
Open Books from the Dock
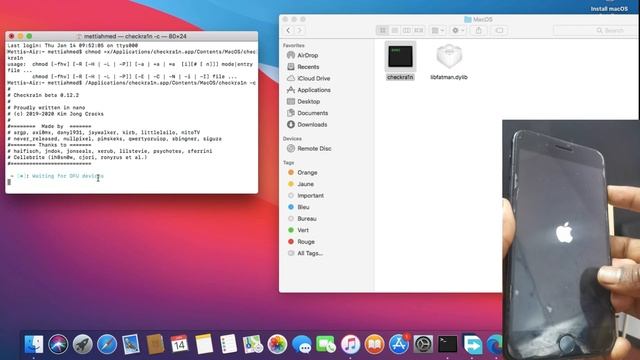[374, 344]
